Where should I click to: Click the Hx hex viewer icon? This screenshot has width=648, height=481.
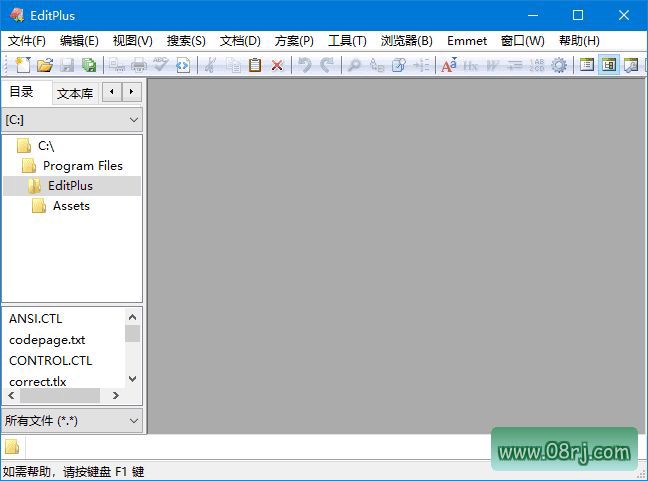click(x=471, y=65)
